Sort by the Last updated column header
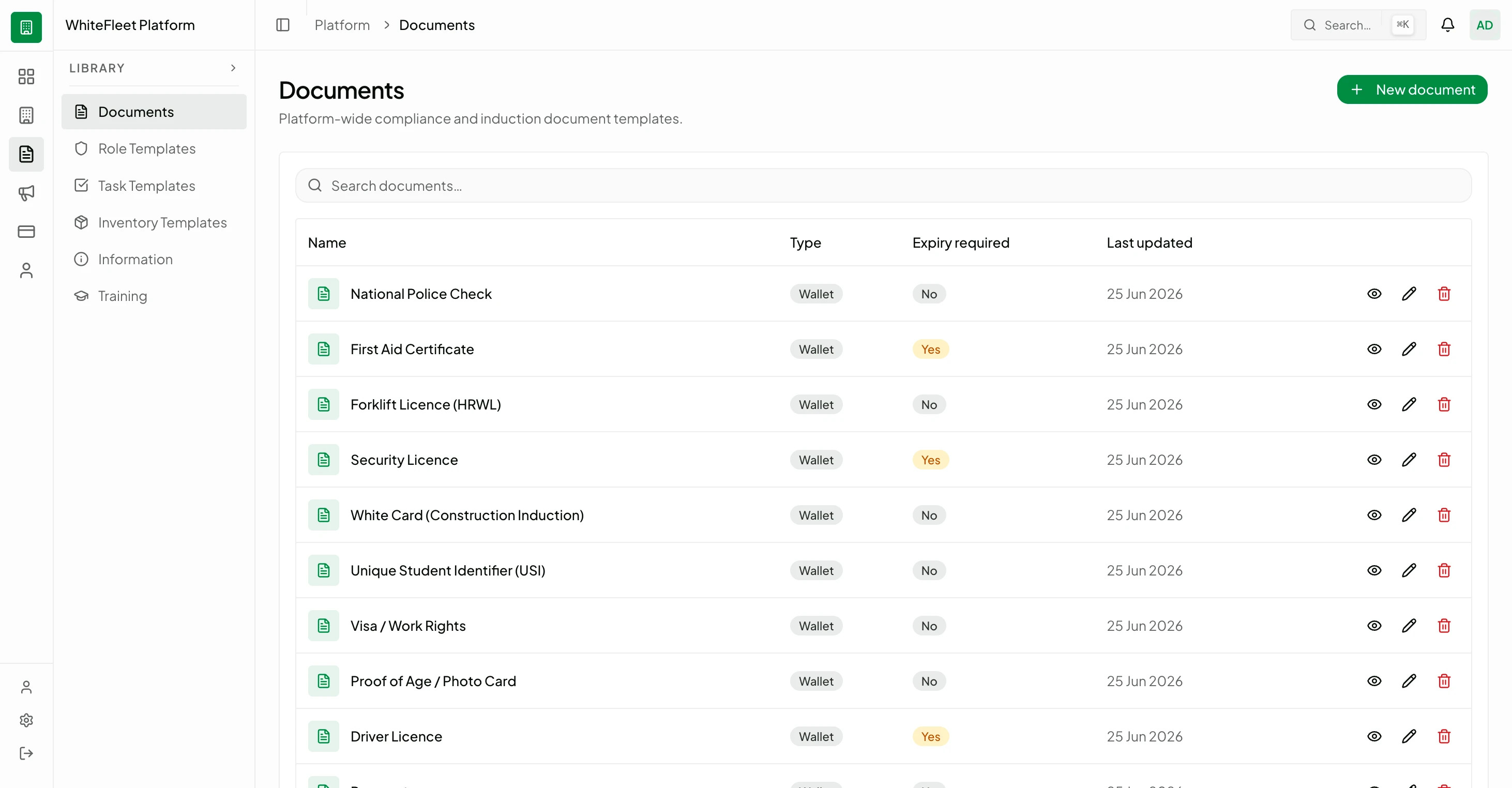This screenshot has height=788, width=1512. [1150, 243]
